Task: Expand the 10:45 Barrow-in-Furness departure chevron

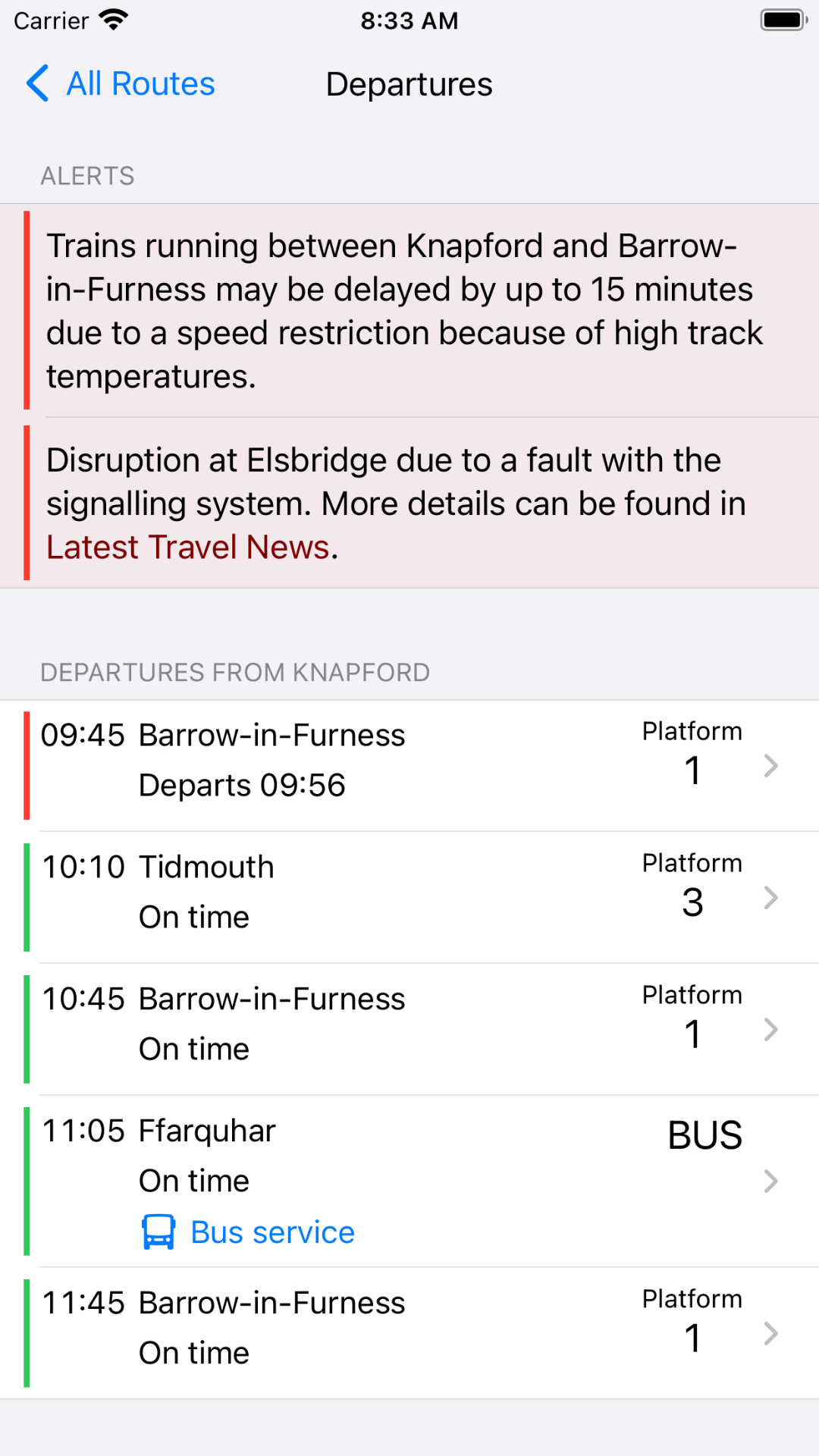Action: pos(770,1030)
